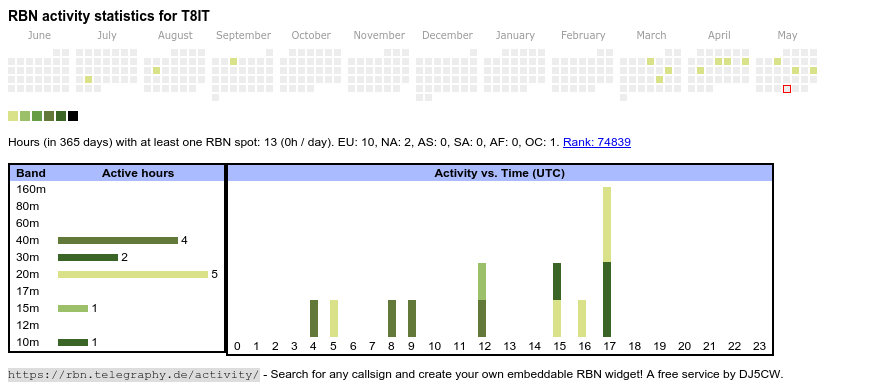This screenshot has height=390, width=870.
Task: Click the activity bar at hour 16
Action: coord(582,318)
